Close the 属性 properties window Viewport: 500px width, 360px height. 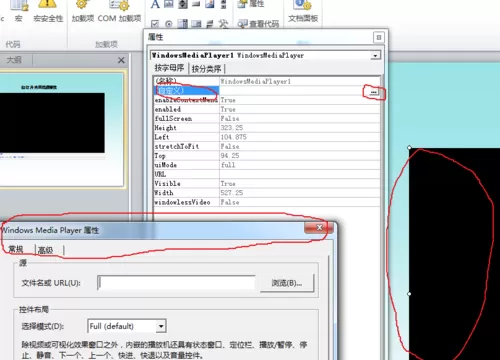point(379,37)
